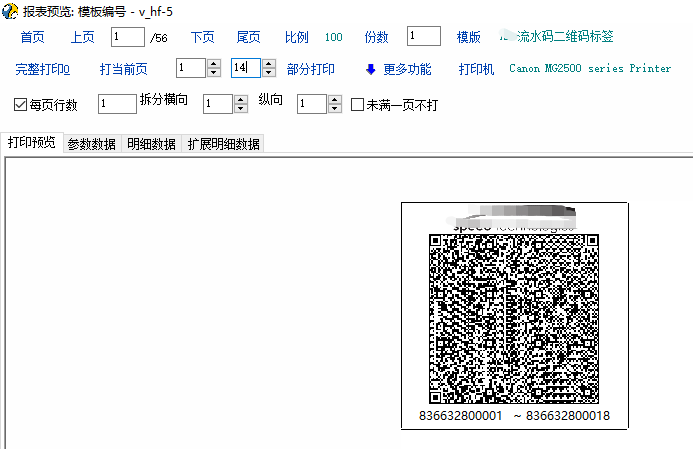Increase the 拆分横向 spinner value
693x449 pixels.
240,99
